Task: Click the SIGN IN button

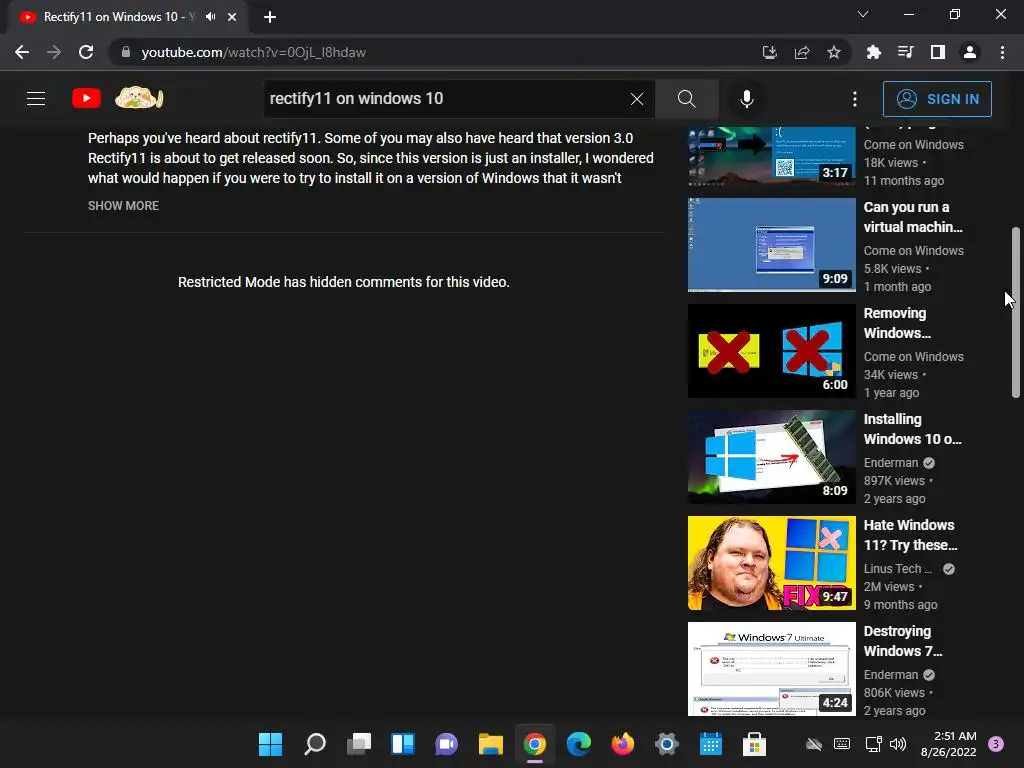Action: point(937,99)
